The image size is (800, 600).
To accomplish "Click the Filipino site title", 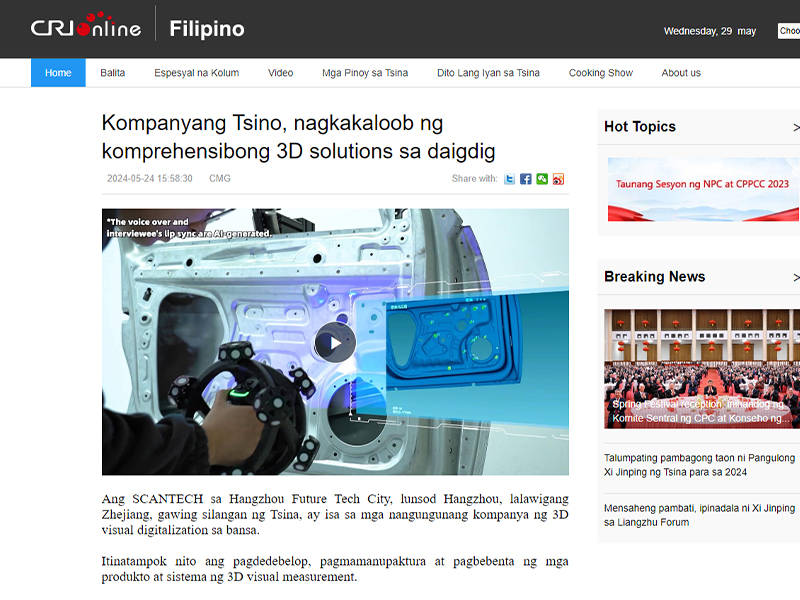I will [x=207, y=29].
